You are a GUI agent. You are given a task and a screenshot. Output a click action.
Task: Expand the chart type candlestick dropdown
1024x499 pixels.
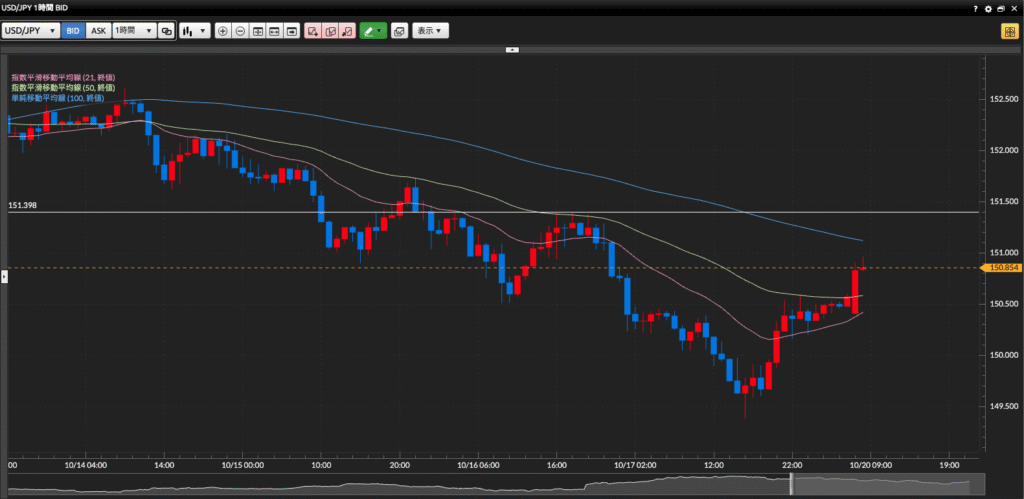pyautogui.click(x=196, y=31)
